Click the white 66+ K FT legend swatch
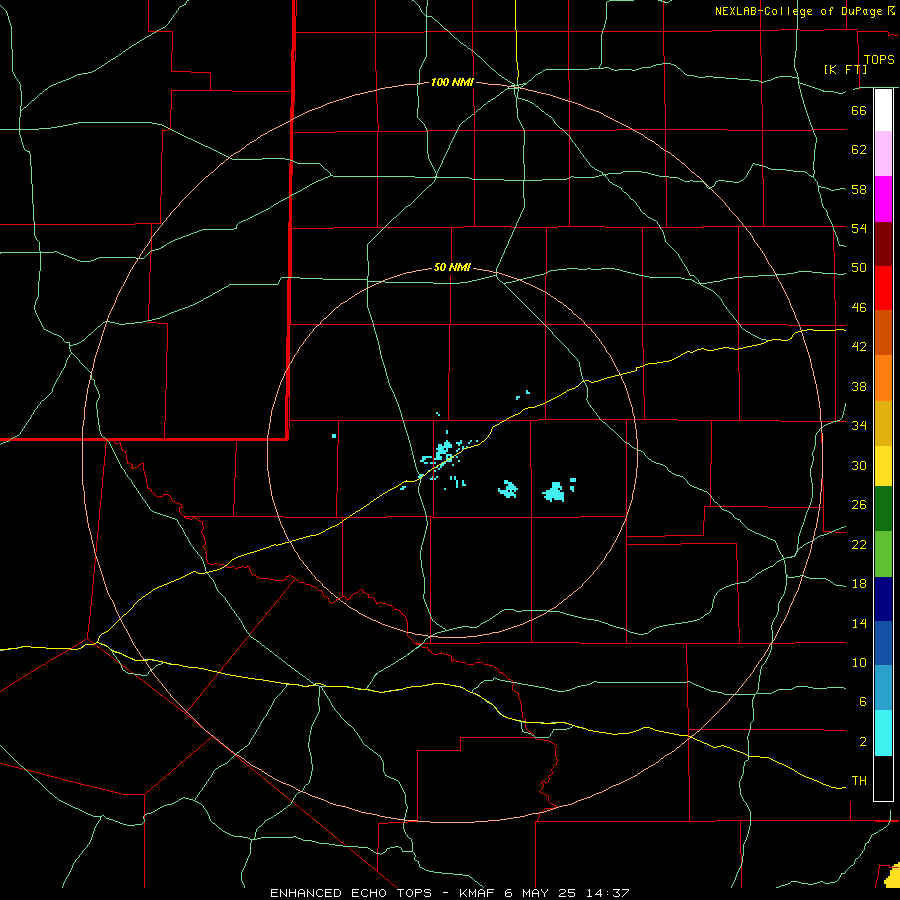The height and width of the screenshot is (900, 900). tap(883, 110)
